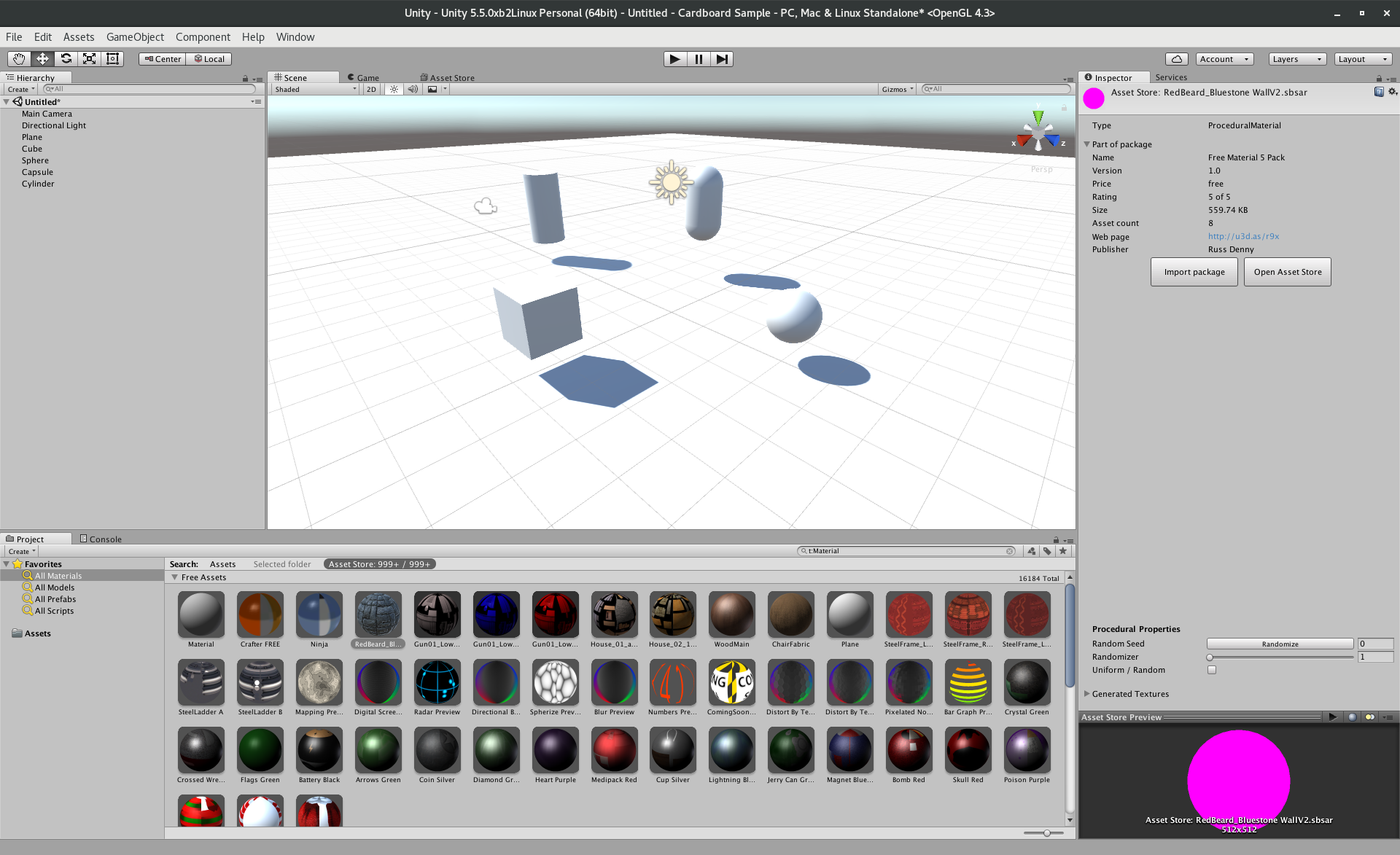1400x855 pixels.
Task: Adjust the Randomizer slider
Action: (x=1210, y=657)
